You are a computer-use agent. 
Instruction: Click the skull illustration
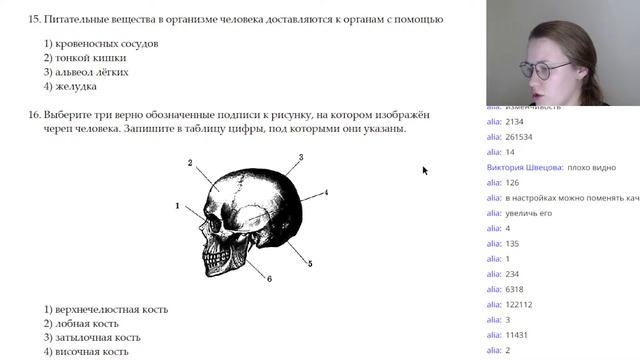[x=252, y=222]
